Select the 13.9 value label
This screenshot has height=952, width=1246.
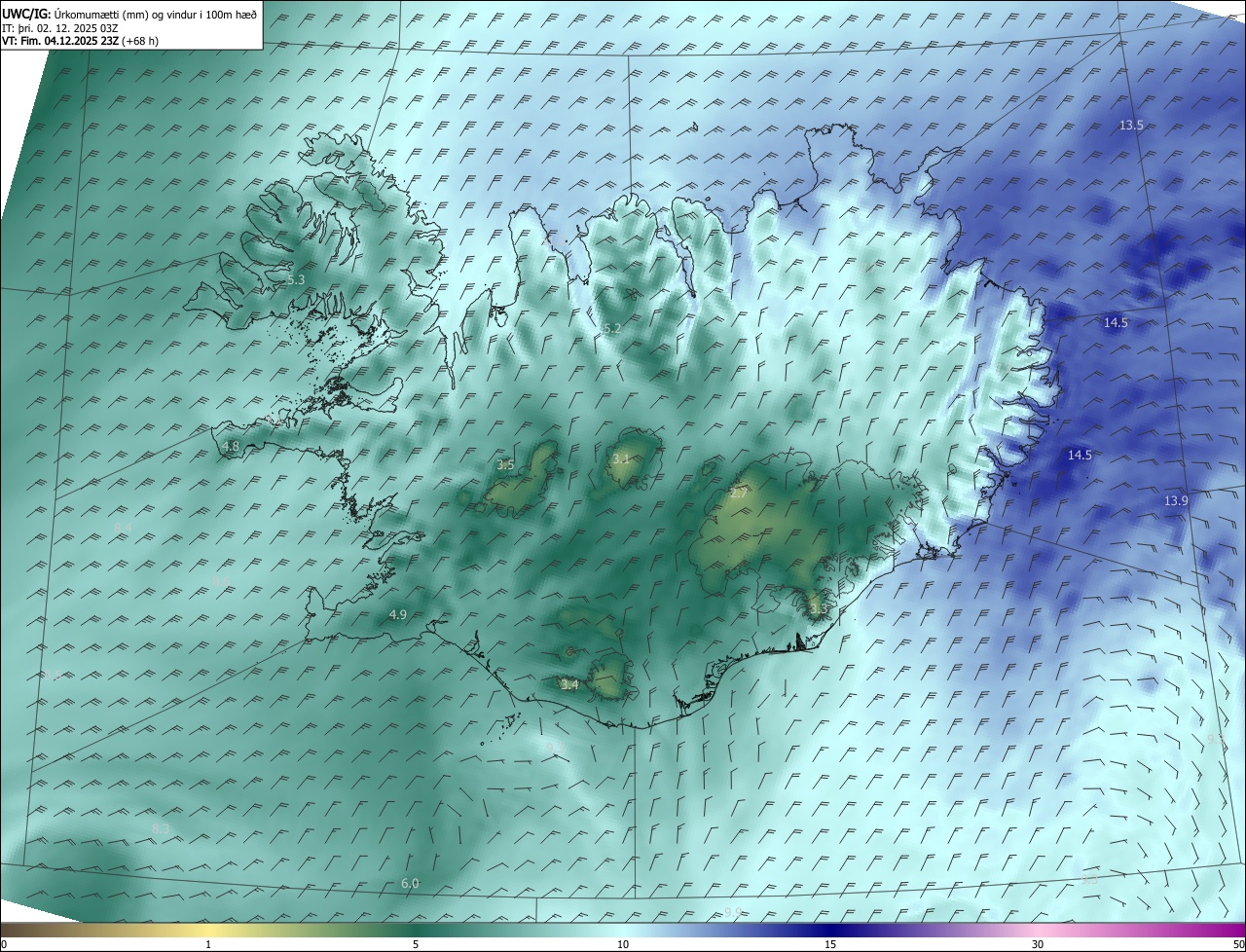pyautogui.click(x=1176, y=500)
